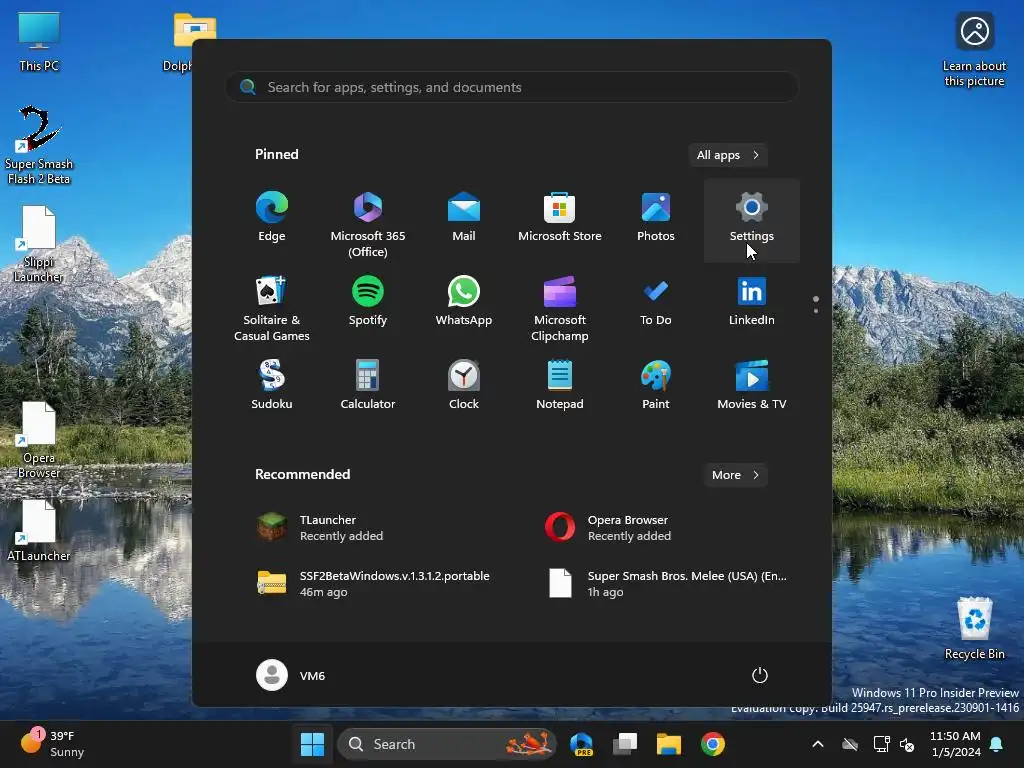Image resolution: width=1024 pixels, height=768 pixels.
Task: Launch Movies & TV
Action: [752, 385]
